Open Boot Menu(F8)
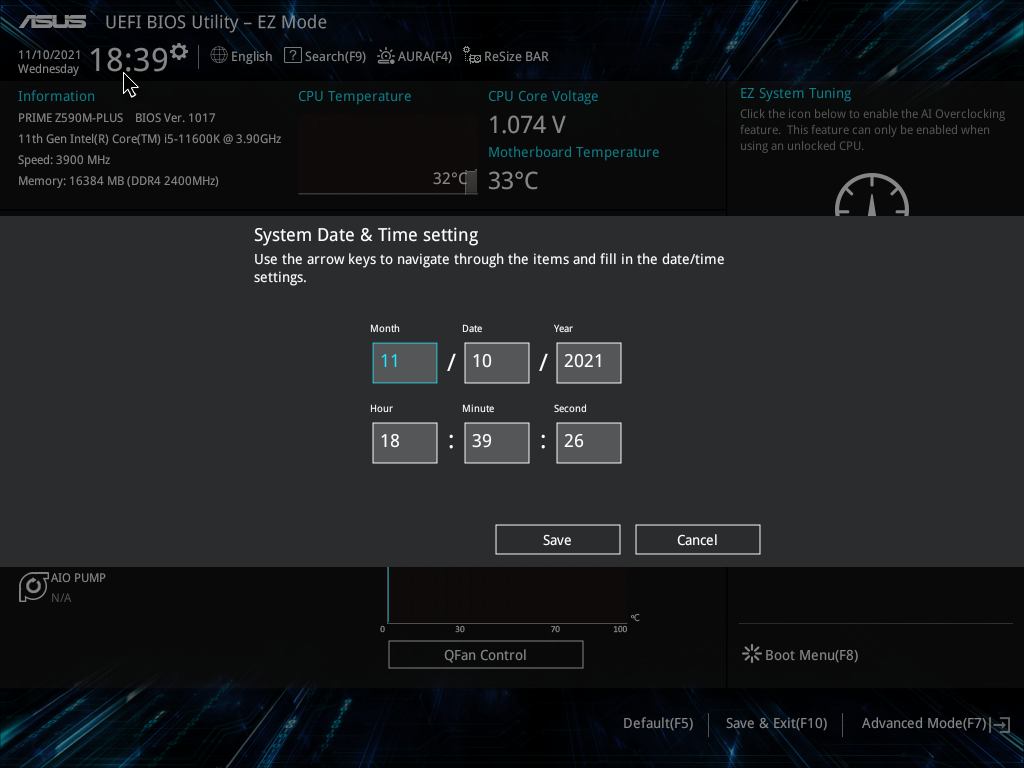The image size is (1024, 768). [811, 655]
